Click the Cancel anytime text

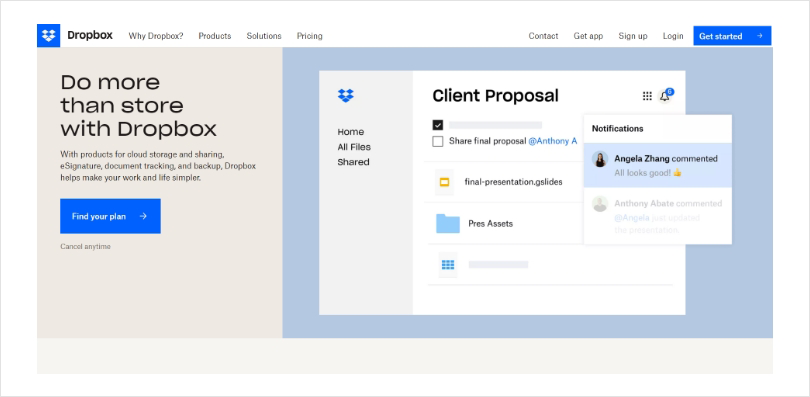[x=85, y=247]
